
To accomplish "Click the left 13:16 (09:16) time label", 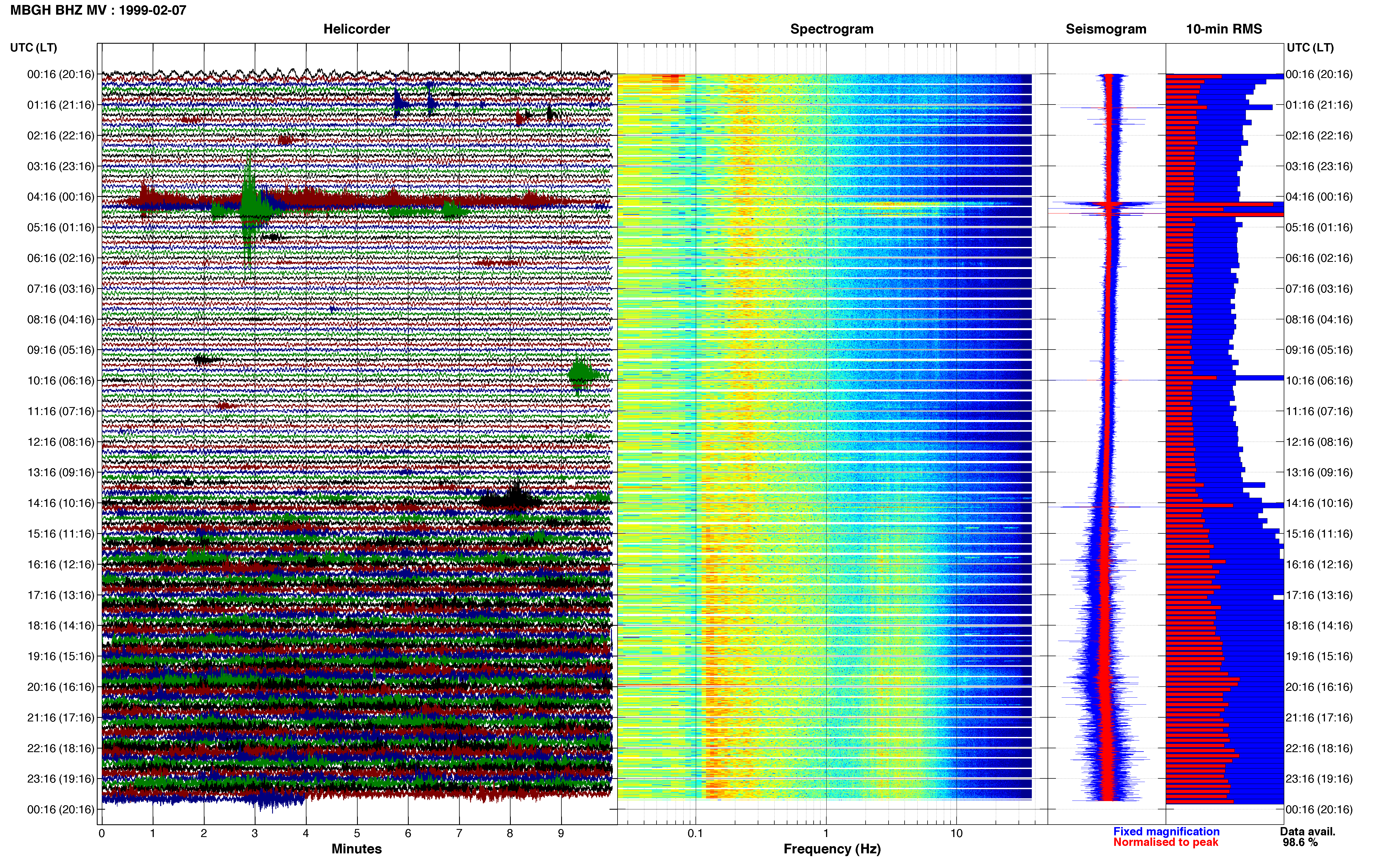I will (61, 473).
